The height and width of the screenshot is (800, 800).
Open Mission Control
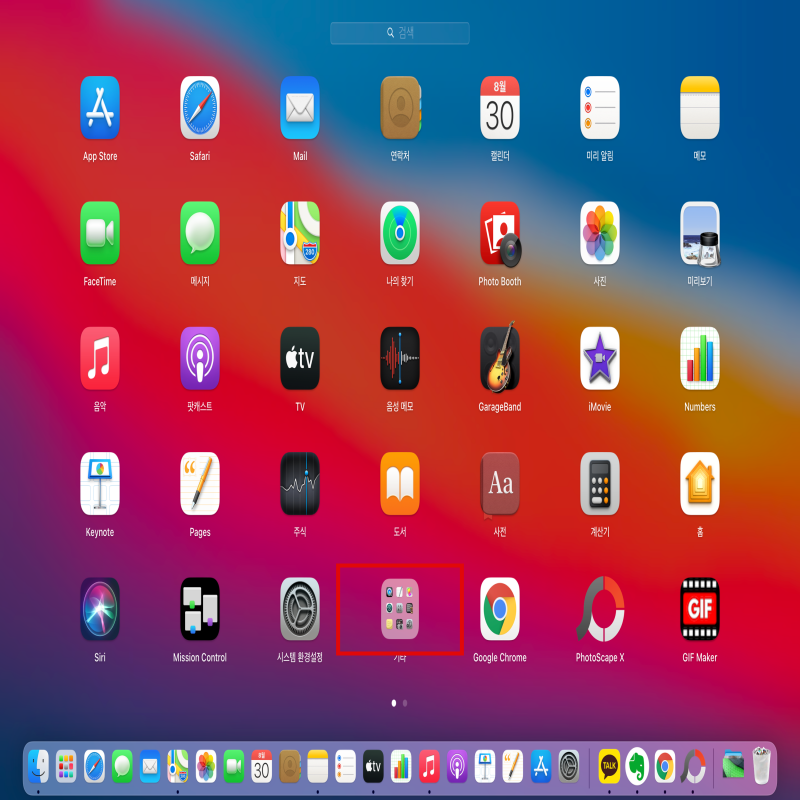click(x=200, y=609)
